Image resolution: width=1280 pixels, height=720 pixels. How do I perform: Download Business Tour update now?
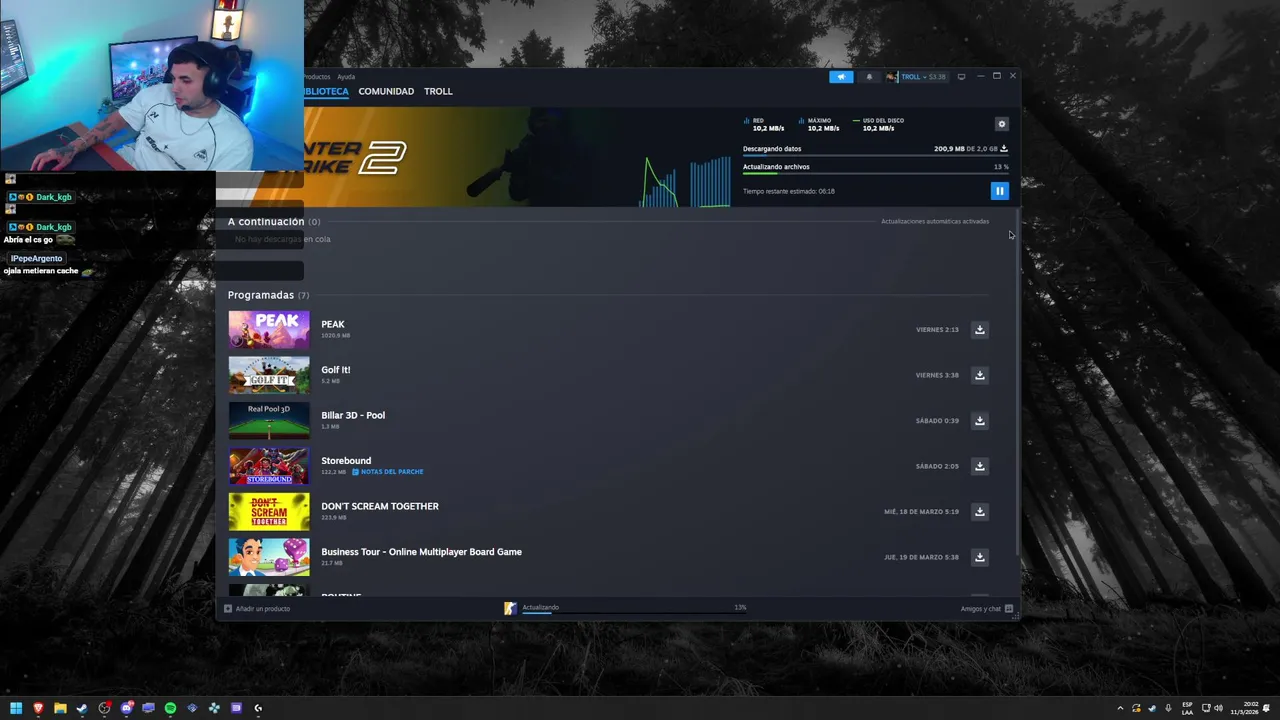click(980, 557)
